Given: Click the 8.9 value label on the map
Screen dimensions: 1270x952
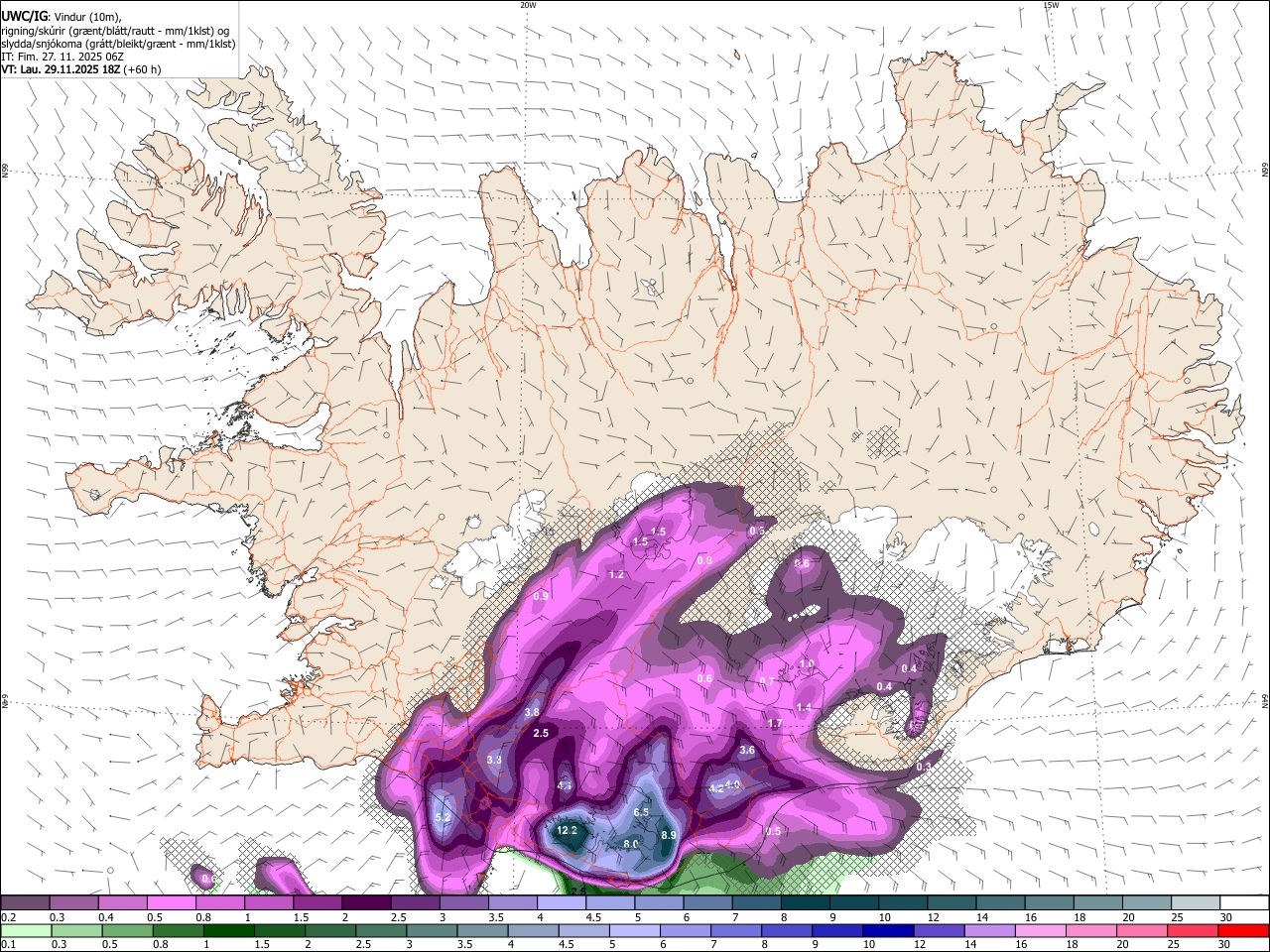Looking at the screenshot, I should pyautogui.click(x=669, y=835).
